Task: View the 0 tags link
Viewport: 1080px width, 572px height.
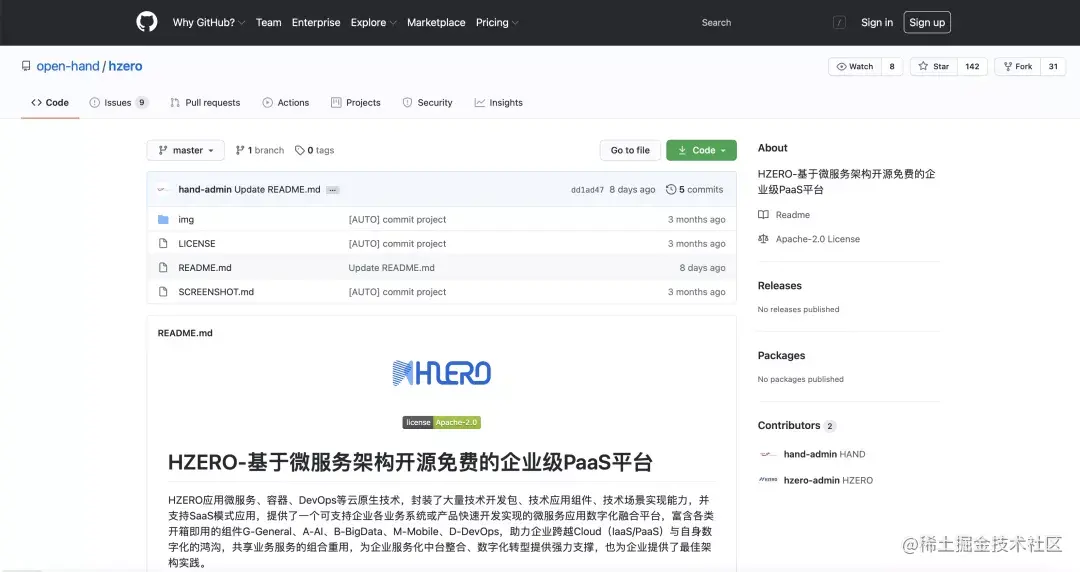Action: point(315,150)
